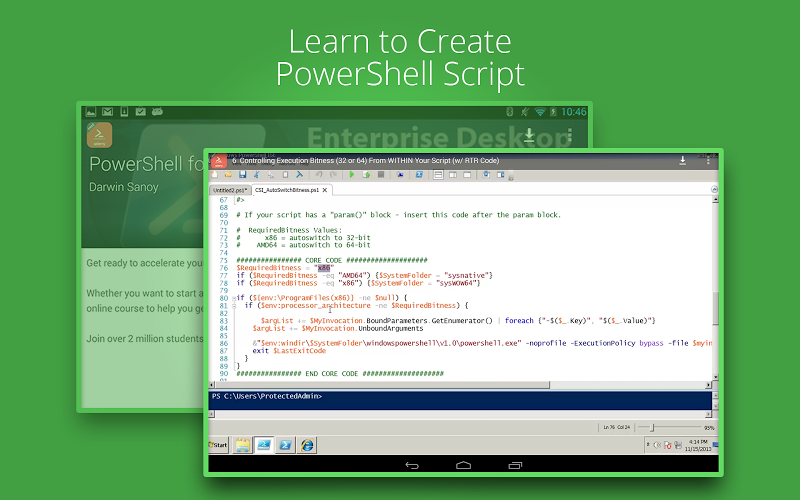Click the Cut scissors icon in toolbar

coord(257,174)
